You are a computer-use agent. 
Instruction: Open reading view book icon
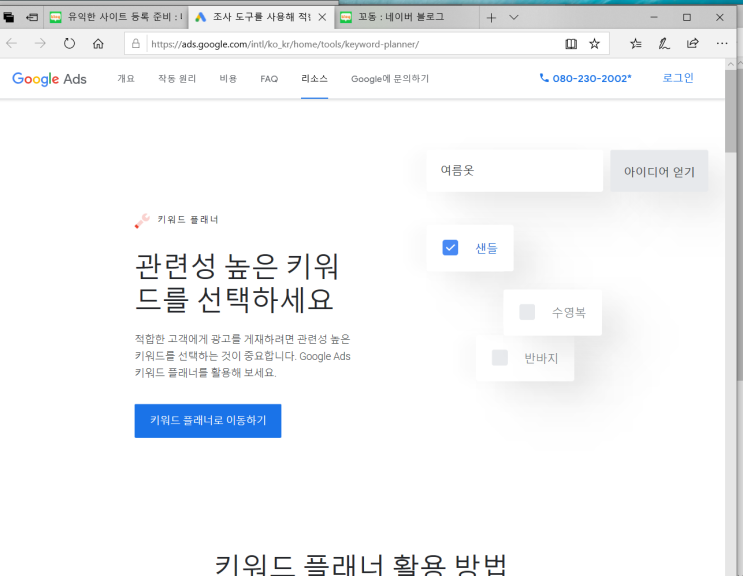pos(571,44)
